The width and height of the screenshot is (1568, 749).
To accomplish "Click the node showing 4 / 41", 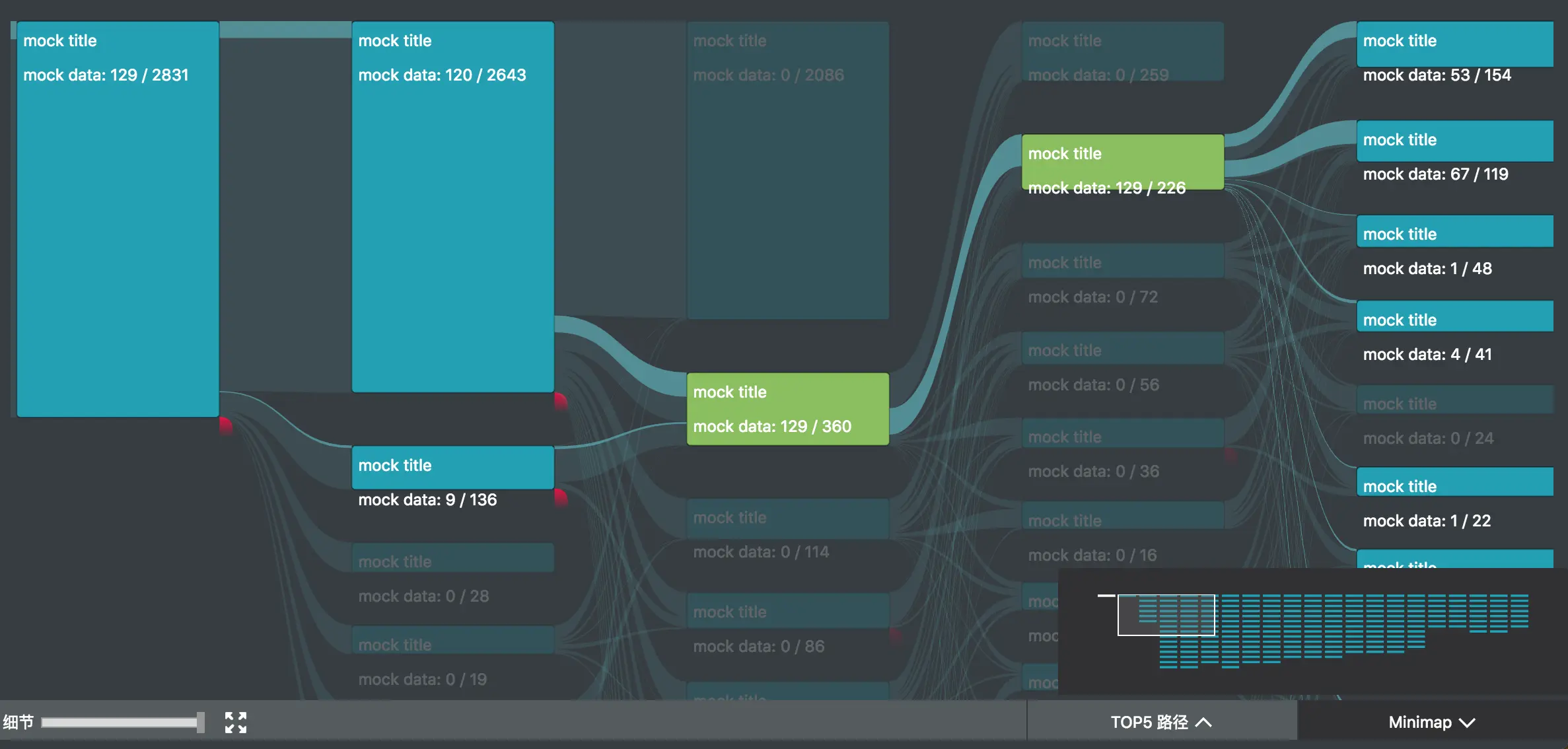I will (x=1454, y=317).
